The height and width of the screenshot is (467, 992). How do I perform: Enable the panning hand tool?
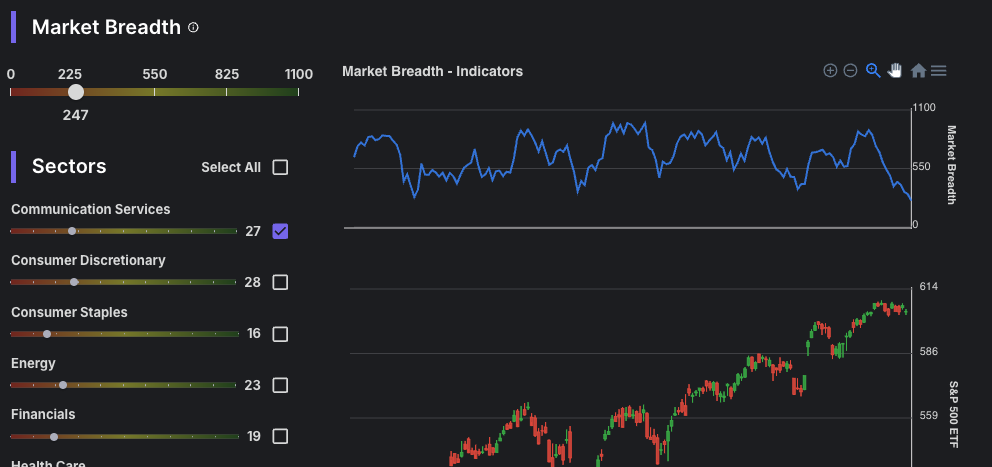pos(895,70)
